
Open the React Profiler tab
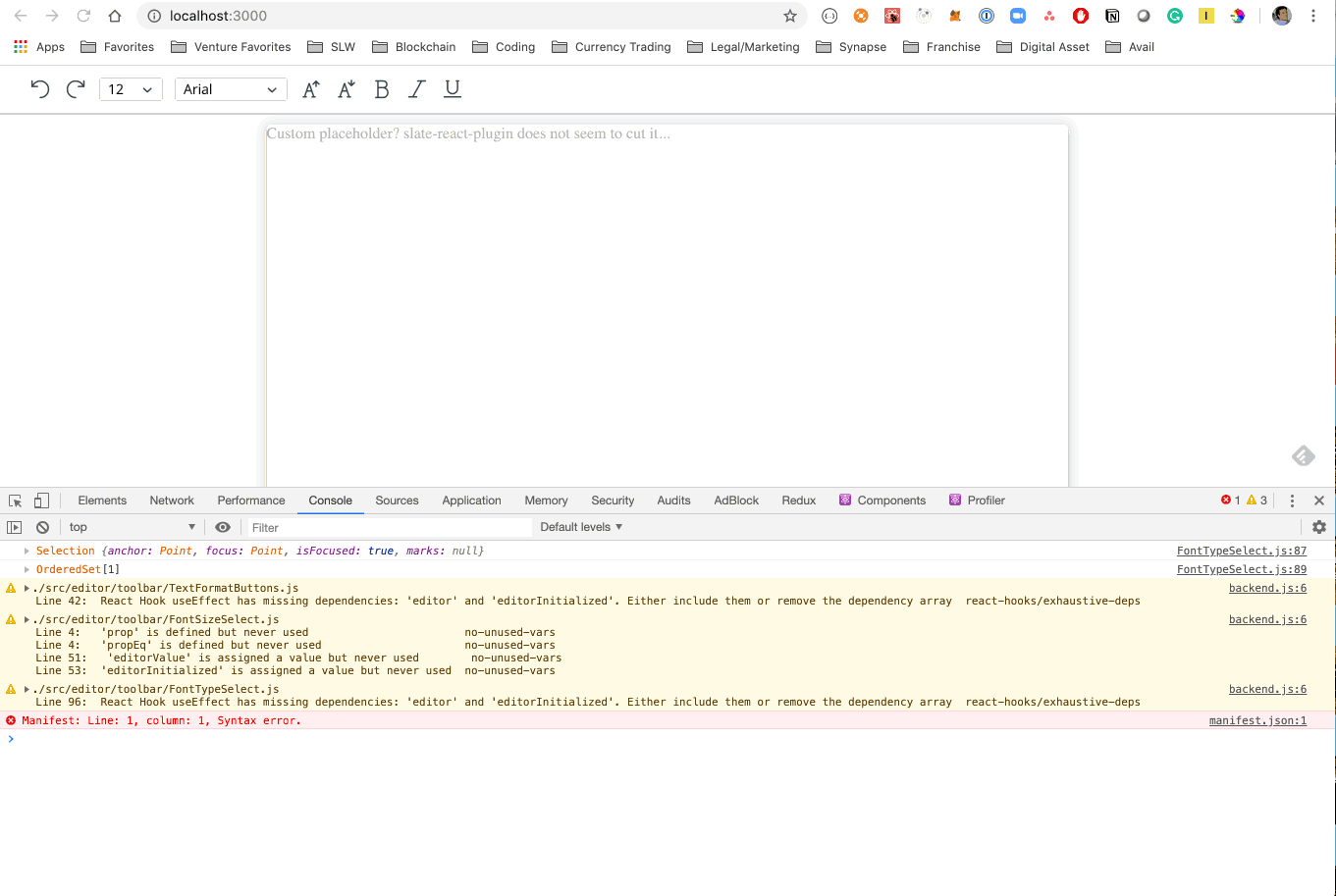point(977,501)
